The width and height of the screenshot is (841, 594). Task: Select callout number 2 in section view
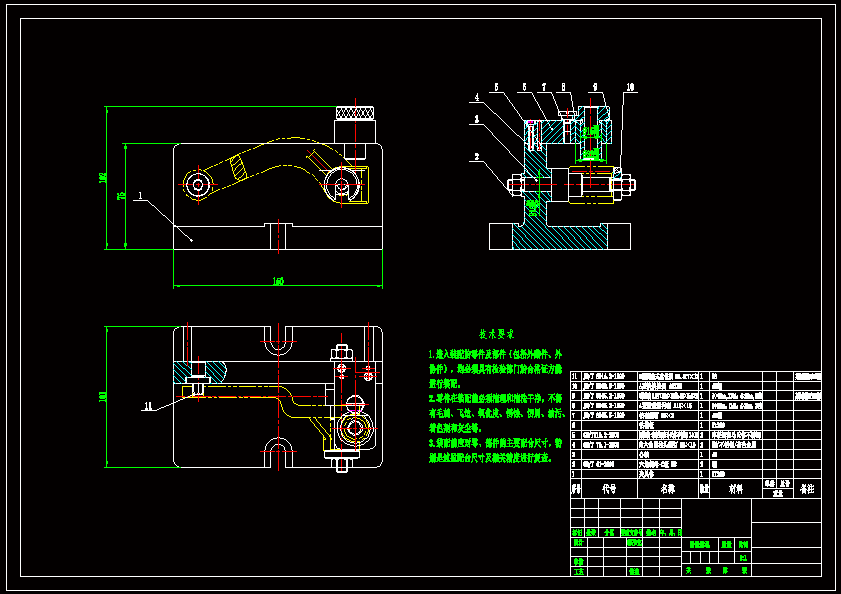pyautogui.click(x=478, y=156)
